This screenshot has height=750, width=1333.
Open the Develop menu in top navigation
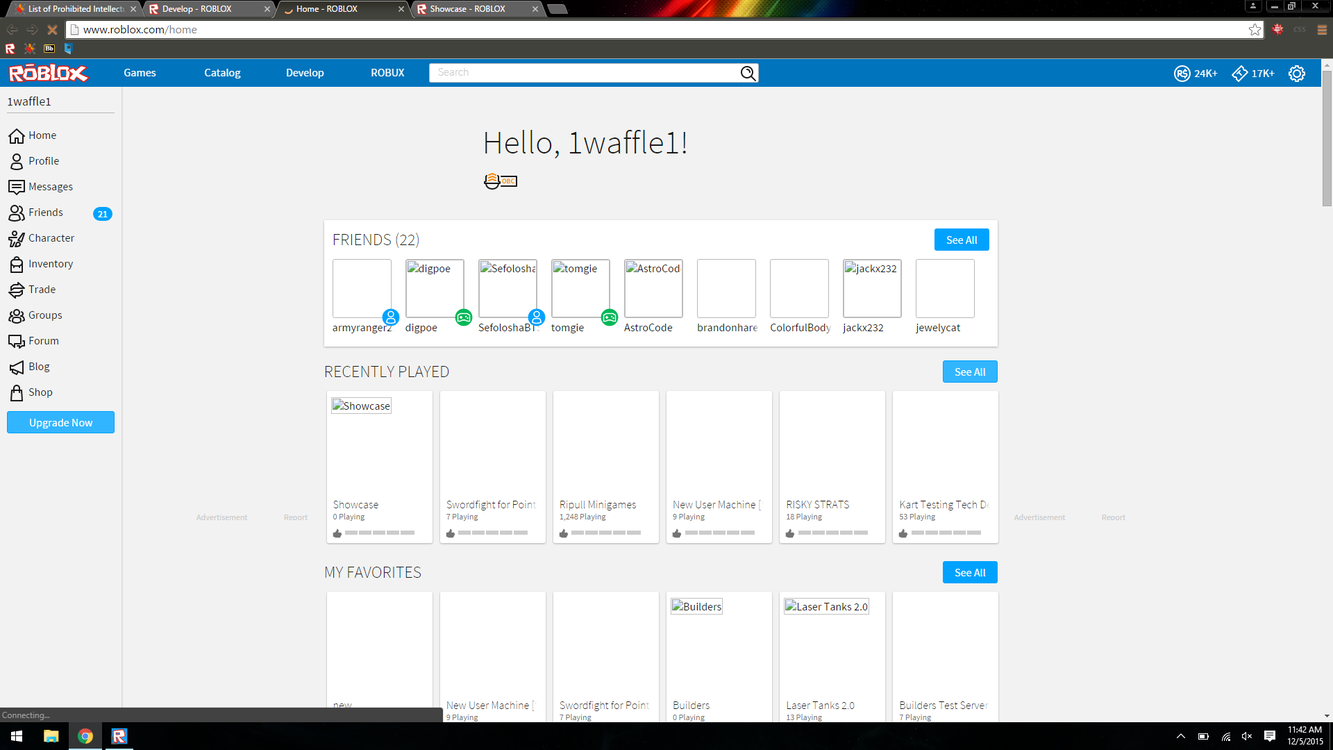304,72
